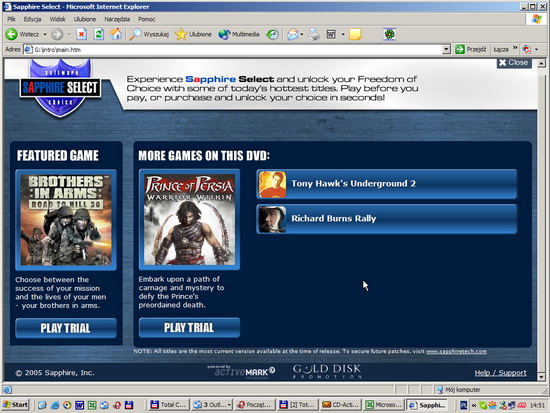Click the yellow Discuss note icon
This screenshot has width=550, height=413.
point(355,34)
